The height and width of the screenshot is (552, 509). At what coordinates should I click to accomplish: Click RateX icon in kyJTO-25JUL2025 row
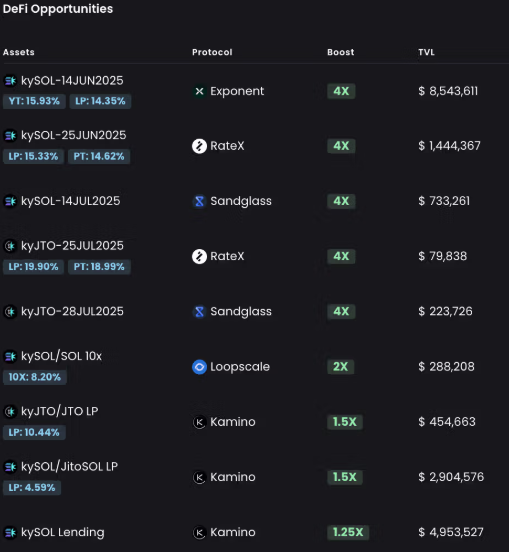click(x=199, y=256)
